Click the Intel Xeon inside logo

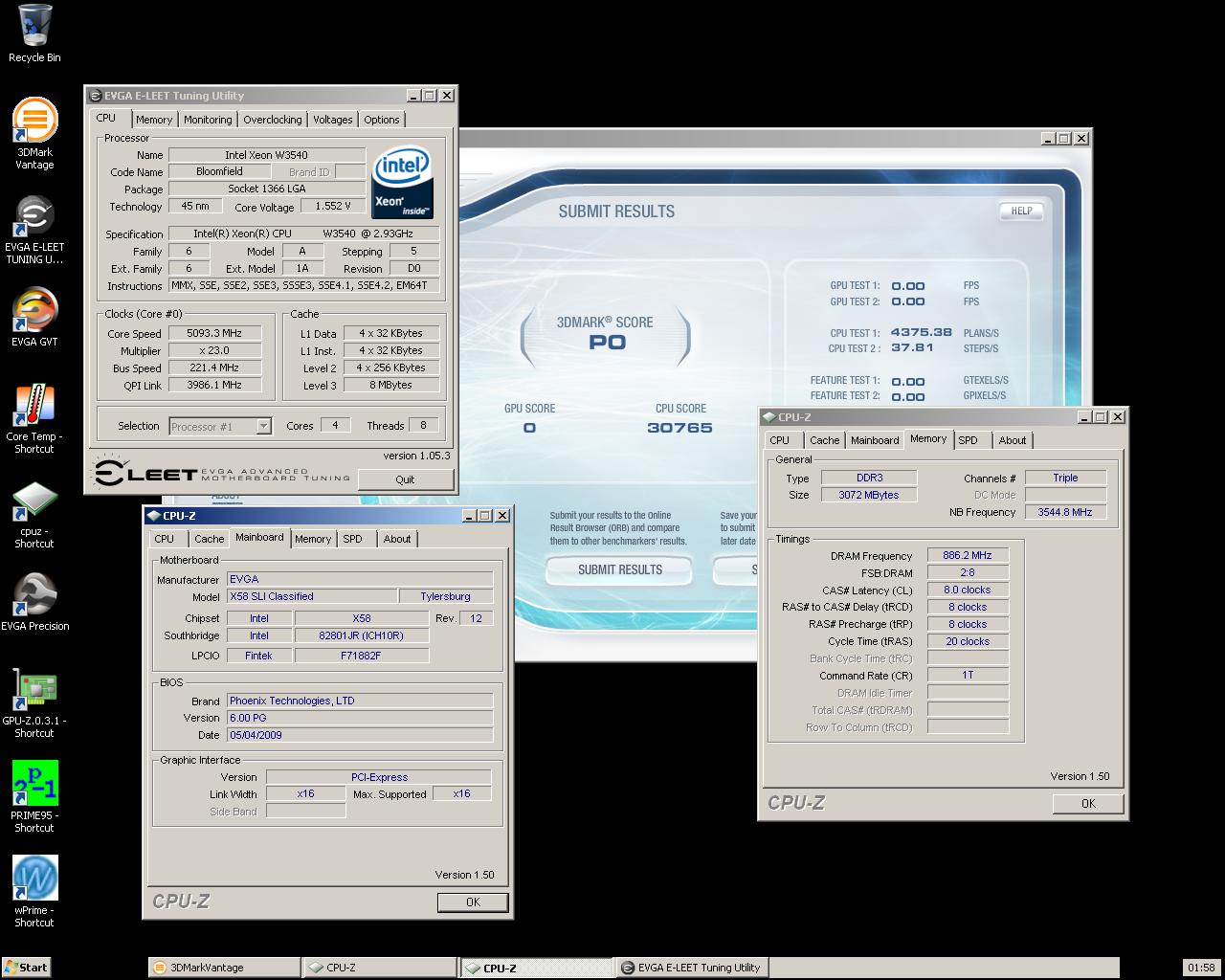click(402, 182)
